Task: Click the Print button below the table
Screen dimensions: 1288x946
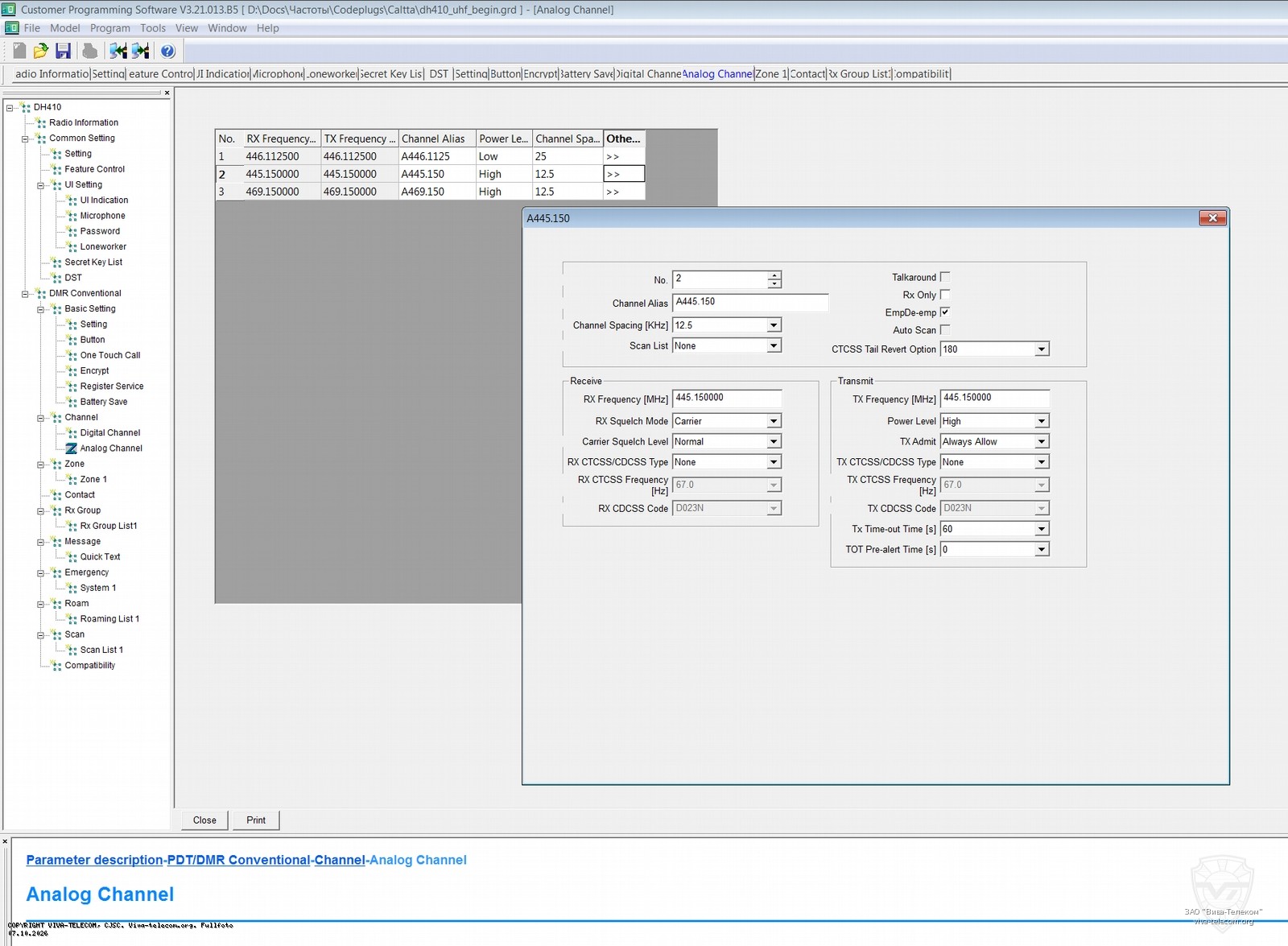Action: tap(256, 820)
